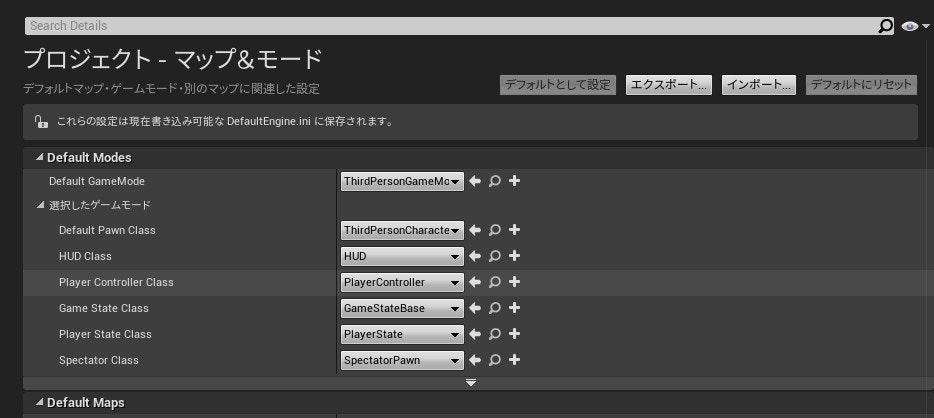Use selected asset arrow for Spectator Class

[x=475, y=360]
